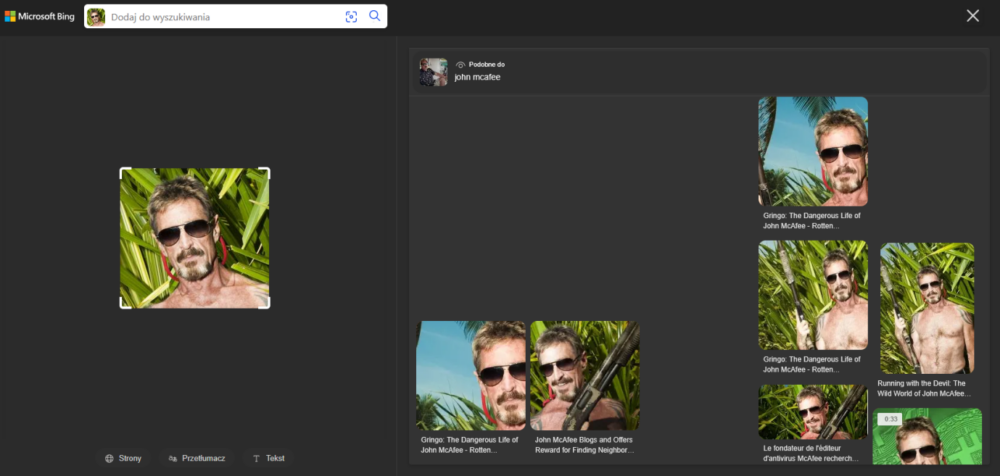Click the magnifier search icon
The image size is (1000, 476).
click(x=375, y=16)
